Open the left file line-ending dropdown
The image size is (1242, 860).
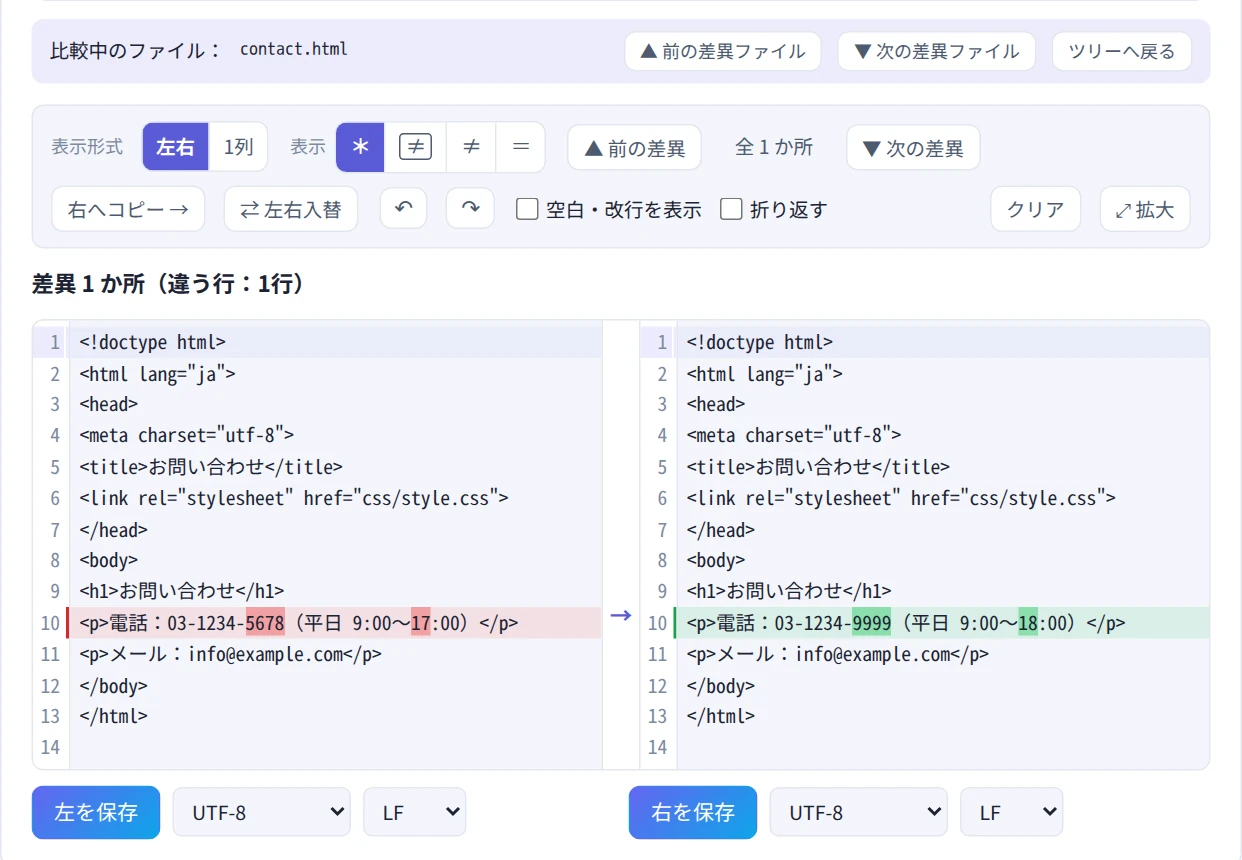pyautogui.click(x=415, y=812)
